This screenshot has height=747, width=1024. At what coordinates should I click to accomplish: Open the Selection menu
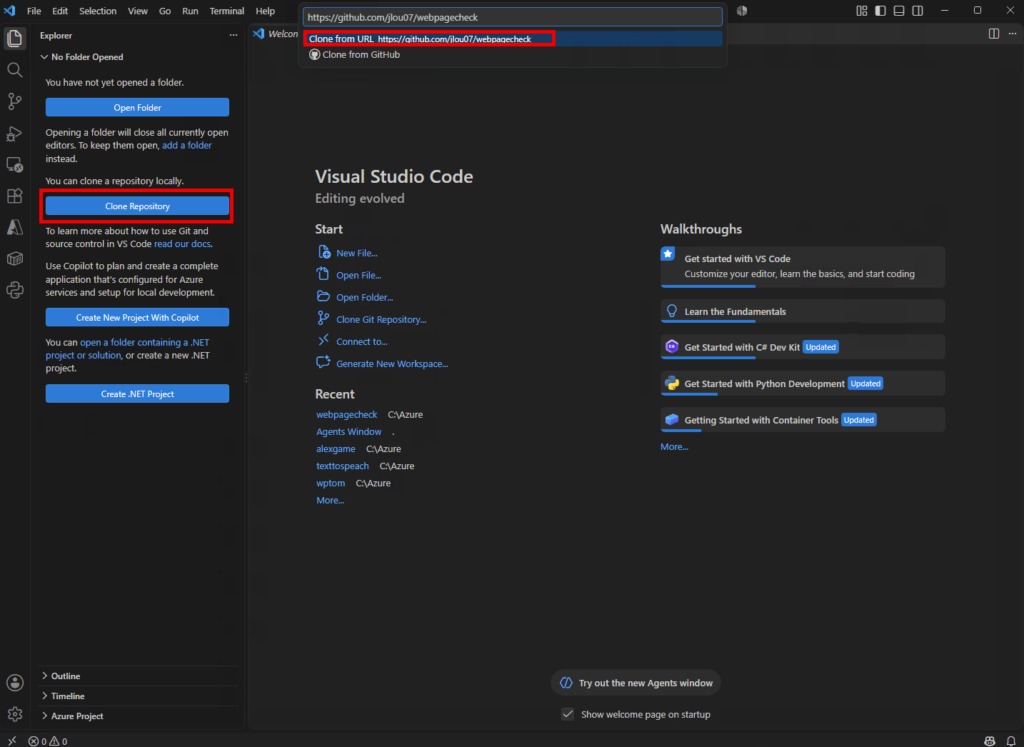click(x=98, y=11)
